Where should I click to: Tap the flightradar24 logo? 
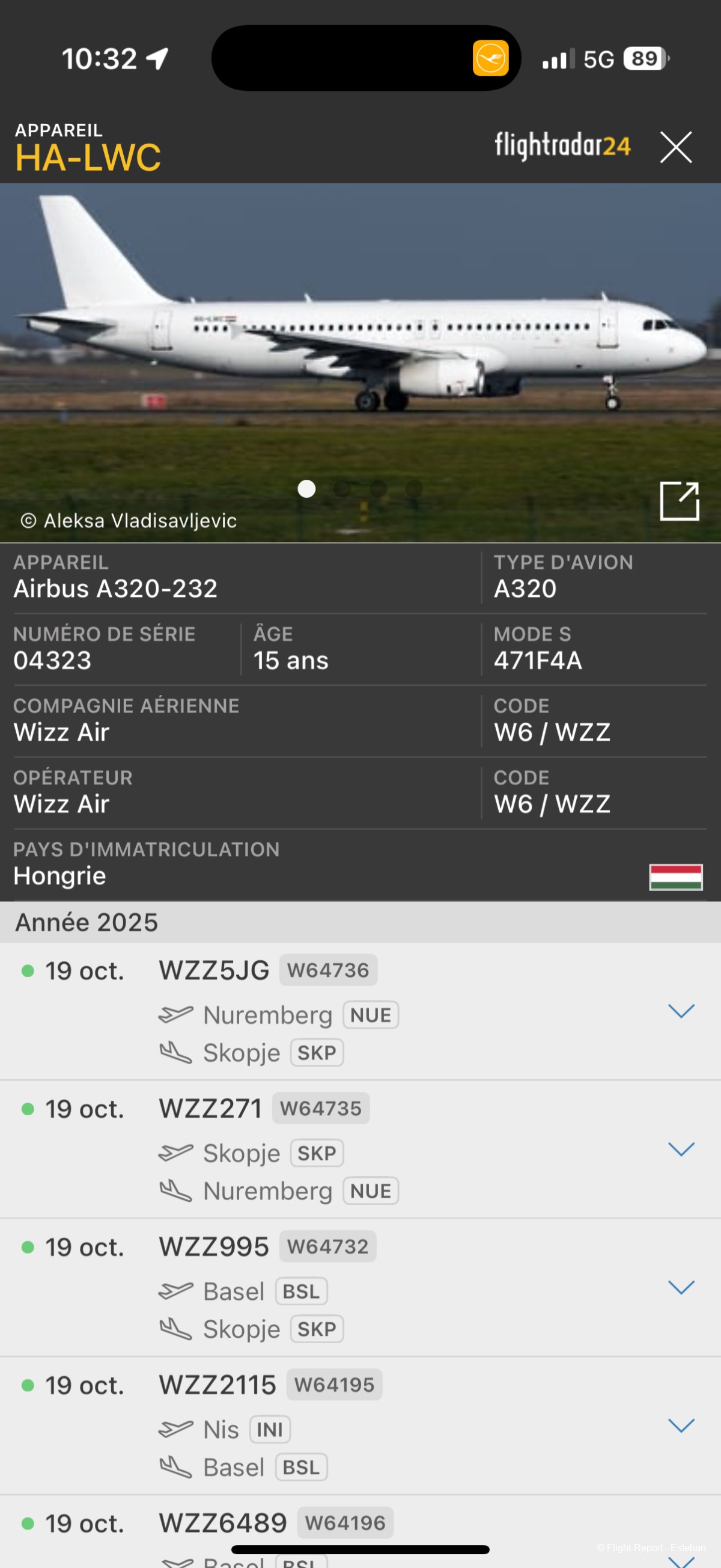point(562,146)
